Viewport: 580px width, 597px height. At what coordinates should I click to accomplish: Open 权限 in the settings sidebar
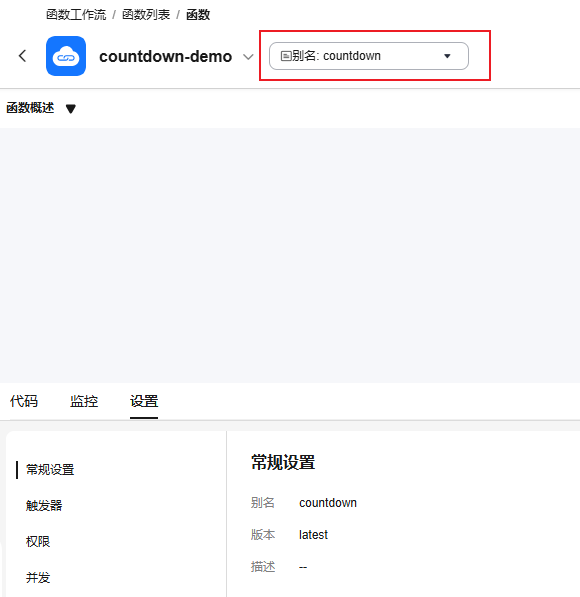coord(38,542)
